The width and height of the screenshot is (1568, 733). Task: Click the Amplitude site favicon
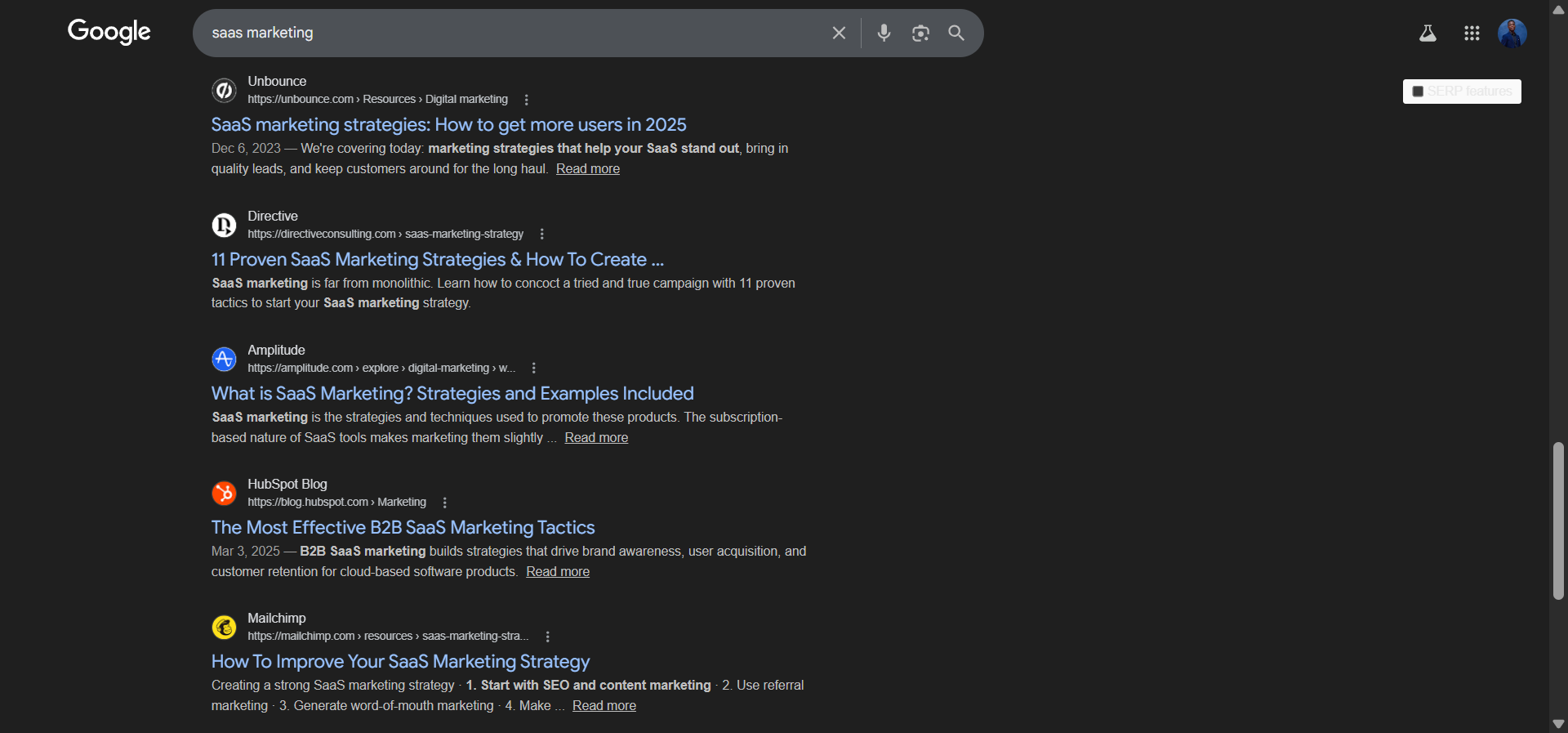[x=224, y=359]
